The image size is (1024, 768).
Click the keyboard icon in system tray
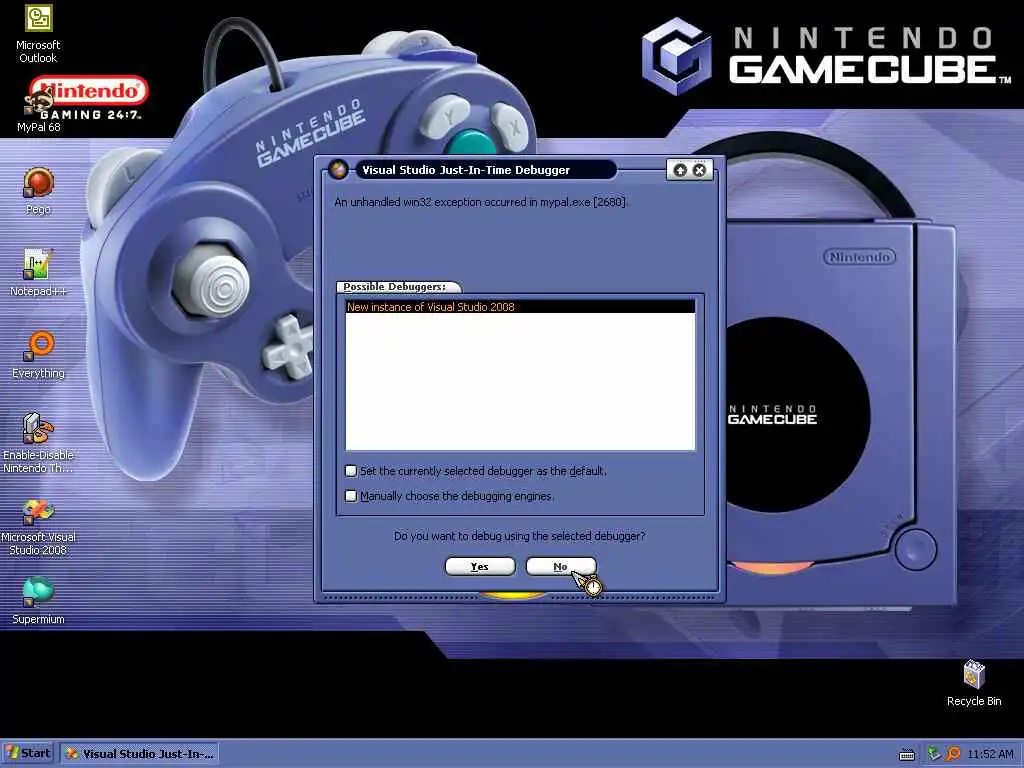click(906, 754)
